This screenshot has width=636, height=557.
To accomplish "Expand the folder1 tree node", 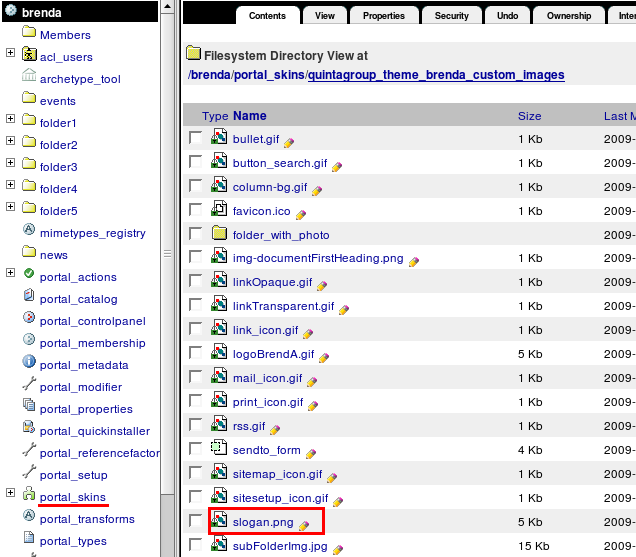I will [x=10, y=123].
